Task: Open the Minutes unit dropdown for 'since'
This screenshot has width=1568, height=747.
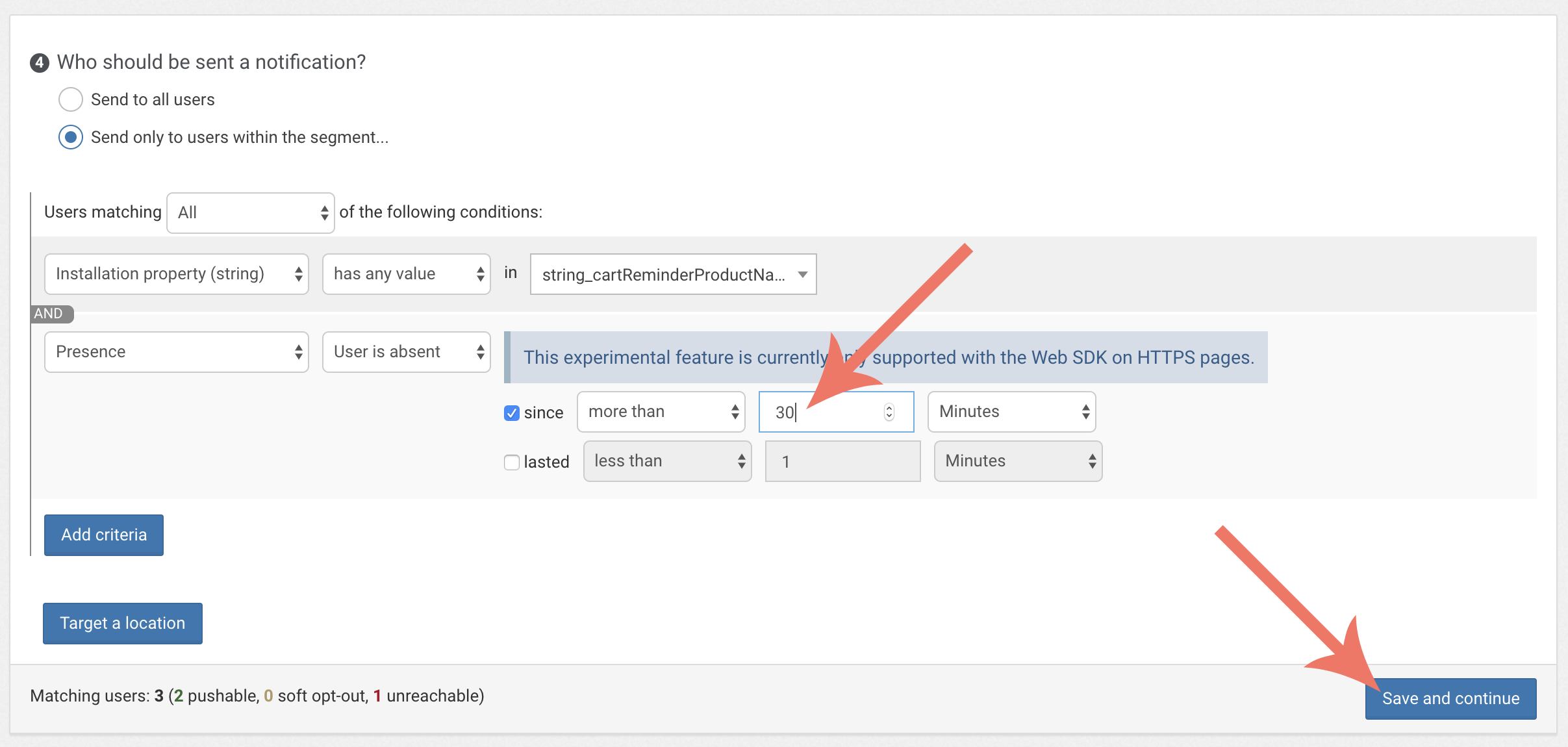Action: 1011,412
